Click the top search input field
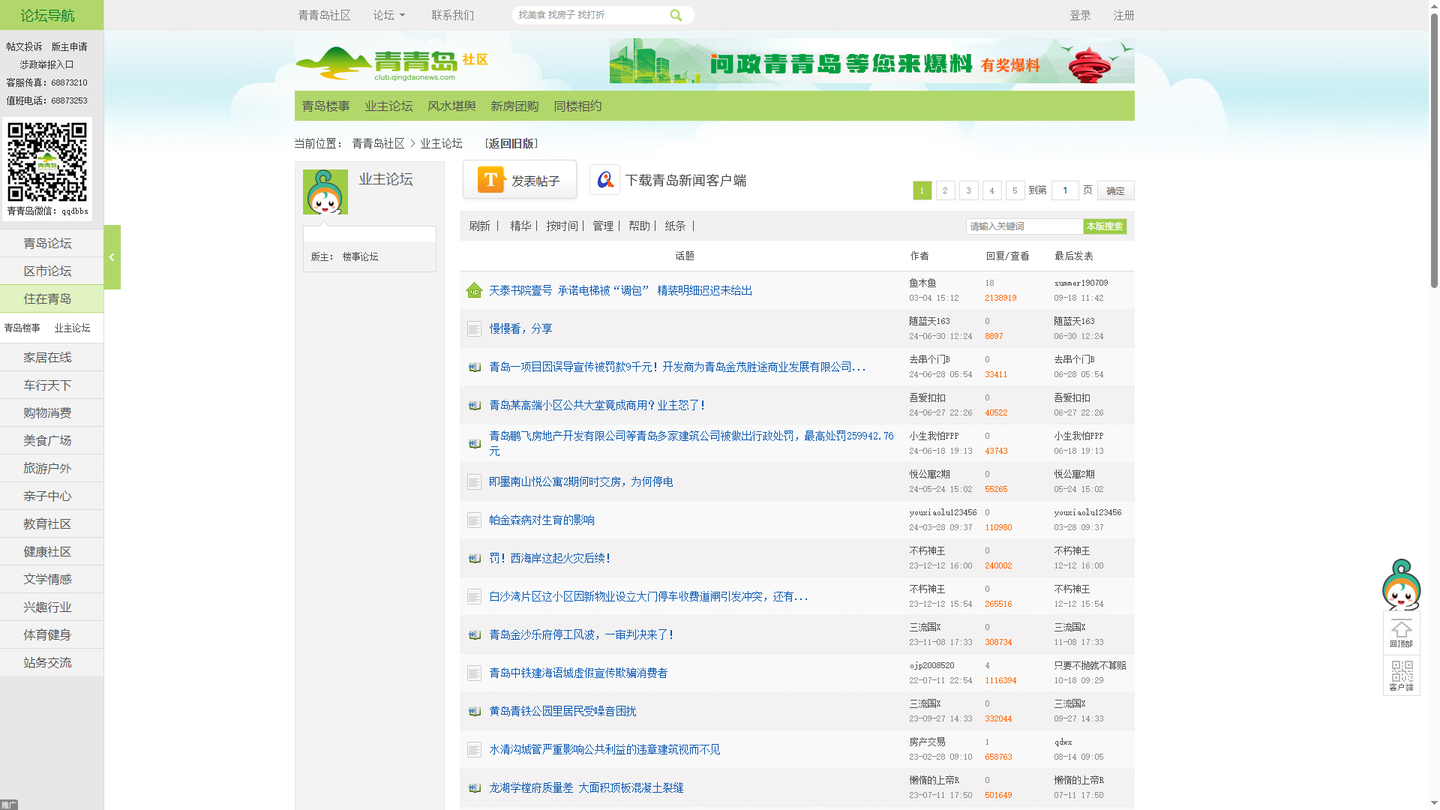This screenshot has width=1440, height=810. [590, 15]
